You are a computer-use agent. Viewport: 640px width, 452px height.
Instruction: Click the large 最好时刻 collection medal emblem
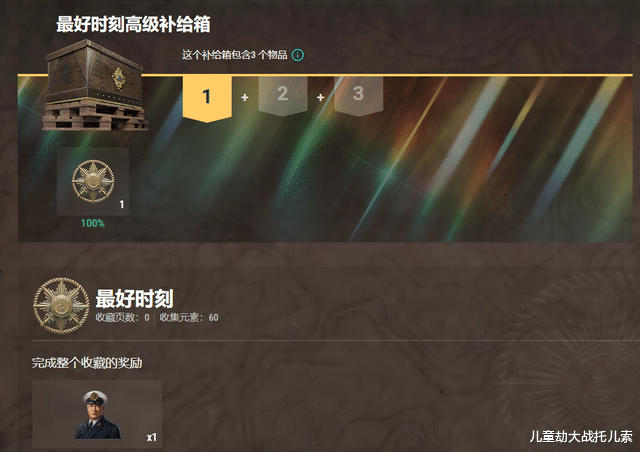coord(61,306)
